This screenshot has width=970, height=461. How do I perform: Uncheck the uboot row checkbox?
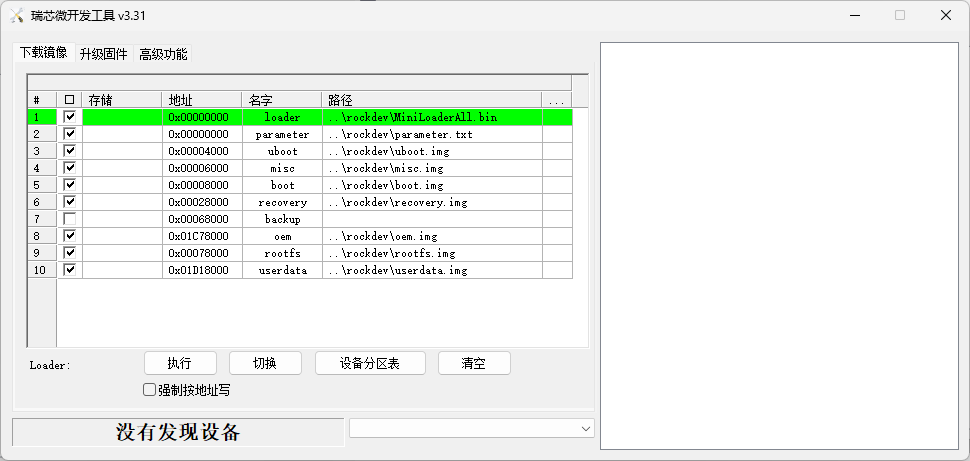pyautogui.click(x=70, y=150)
